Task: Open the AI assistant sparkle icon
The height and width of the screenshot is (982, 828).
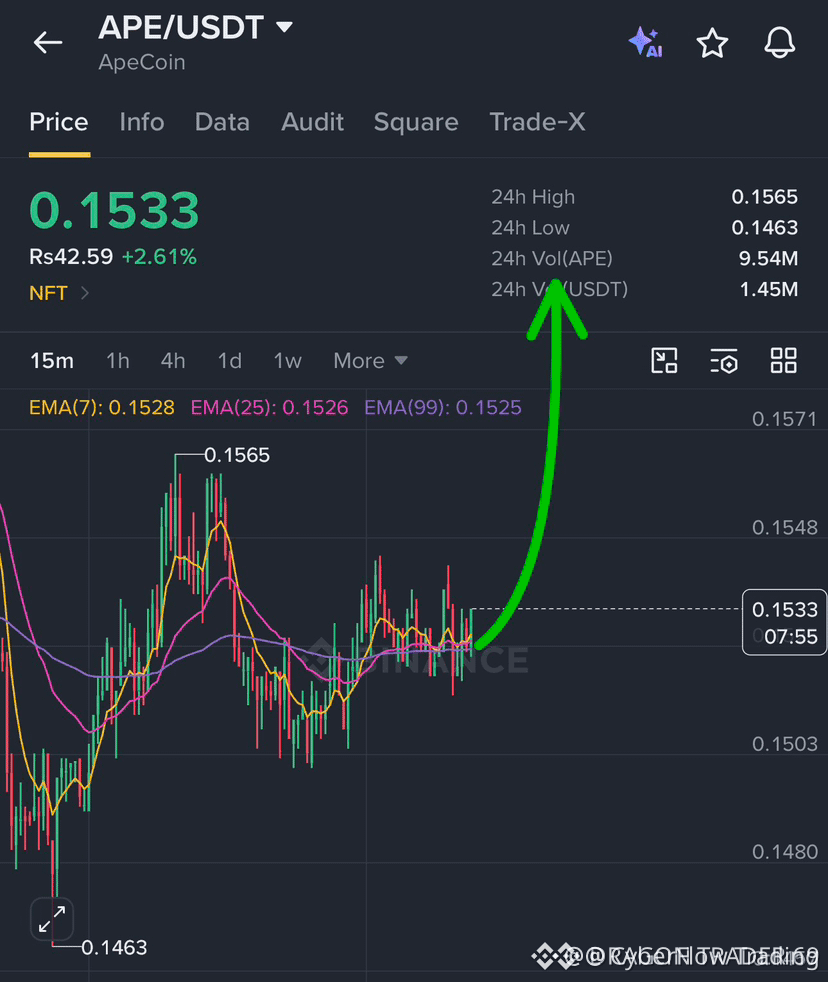Action: (x=645, y=43)
